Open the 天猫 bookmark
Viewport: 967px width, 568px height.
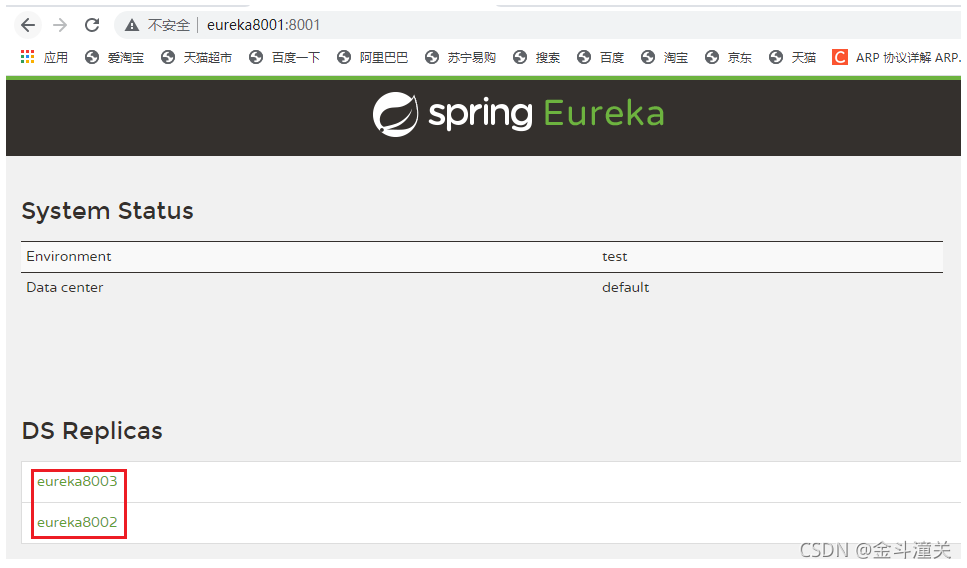pos(792,57)
